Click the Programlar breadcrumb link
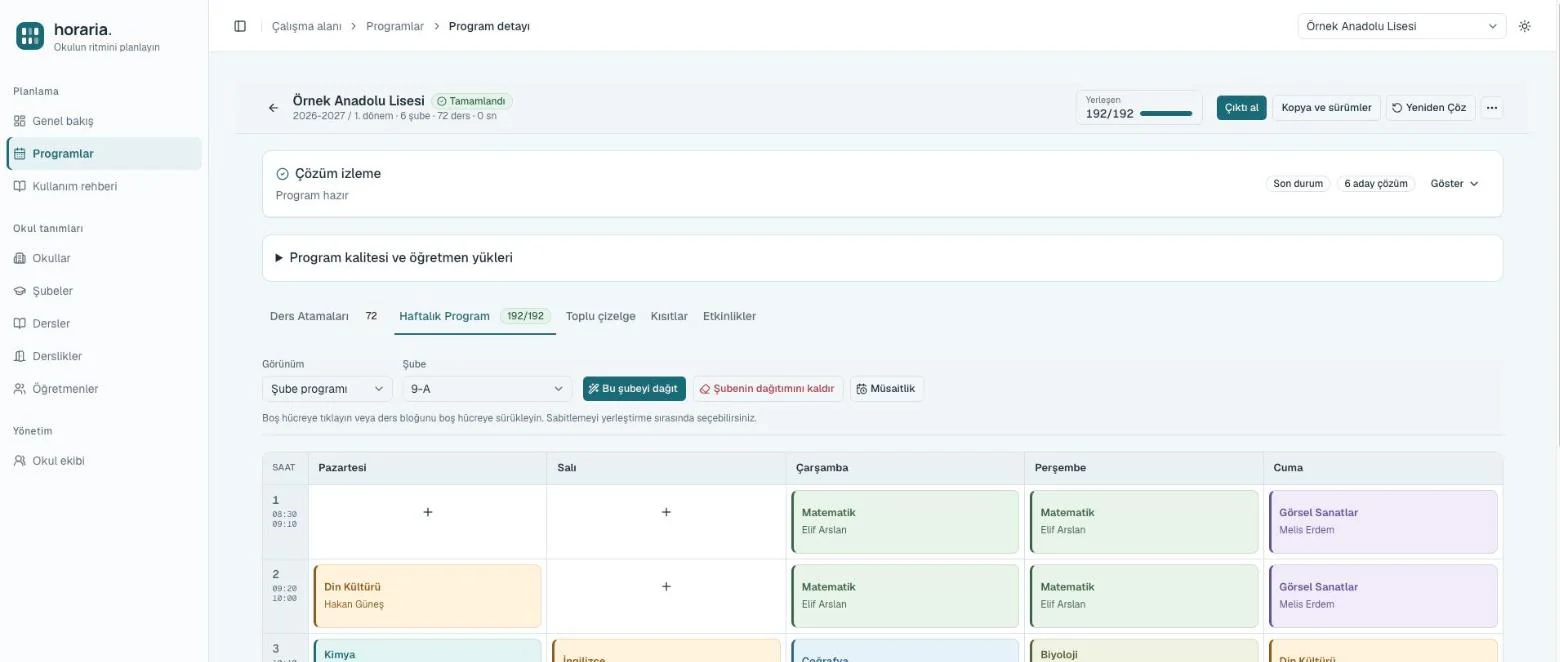 coord(395,26)
